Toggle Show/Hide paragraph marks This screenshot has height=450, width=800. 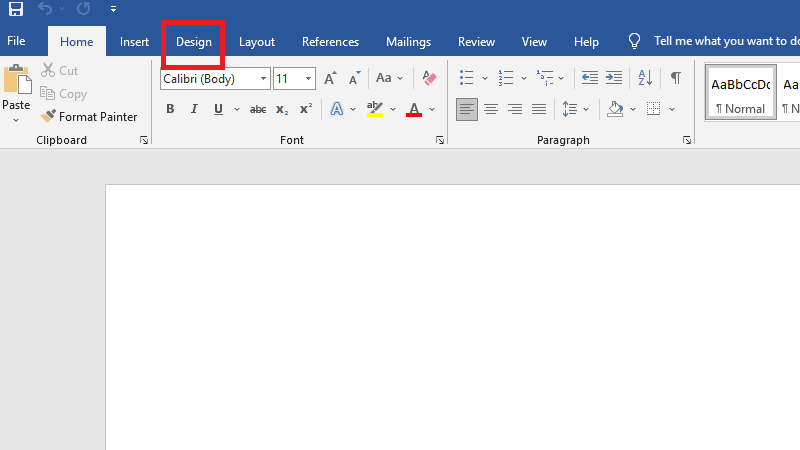tap(676, 78)
